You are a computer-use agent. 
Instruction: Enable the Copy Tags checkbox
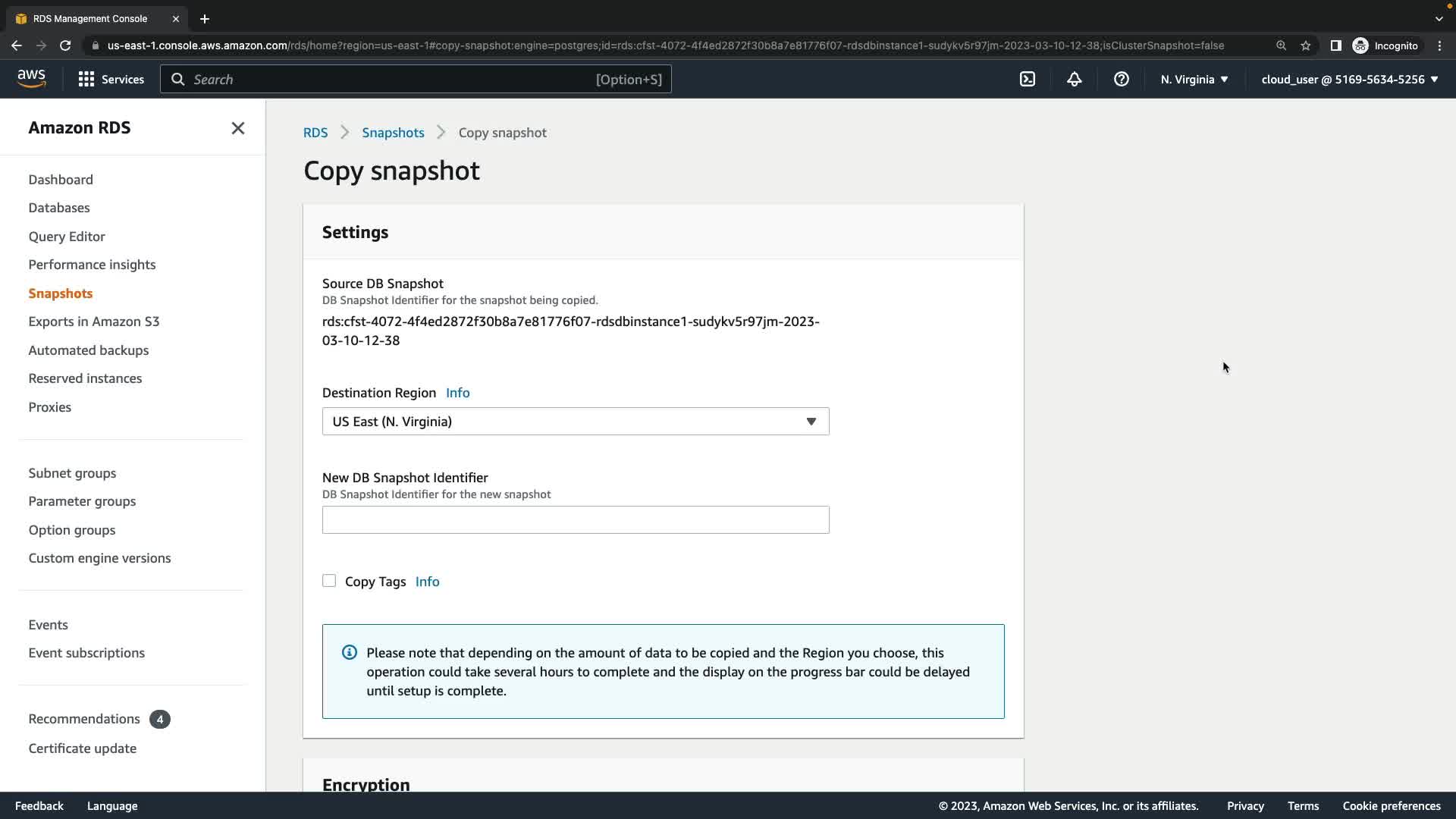pyautogui.click(x=329, y=581)
